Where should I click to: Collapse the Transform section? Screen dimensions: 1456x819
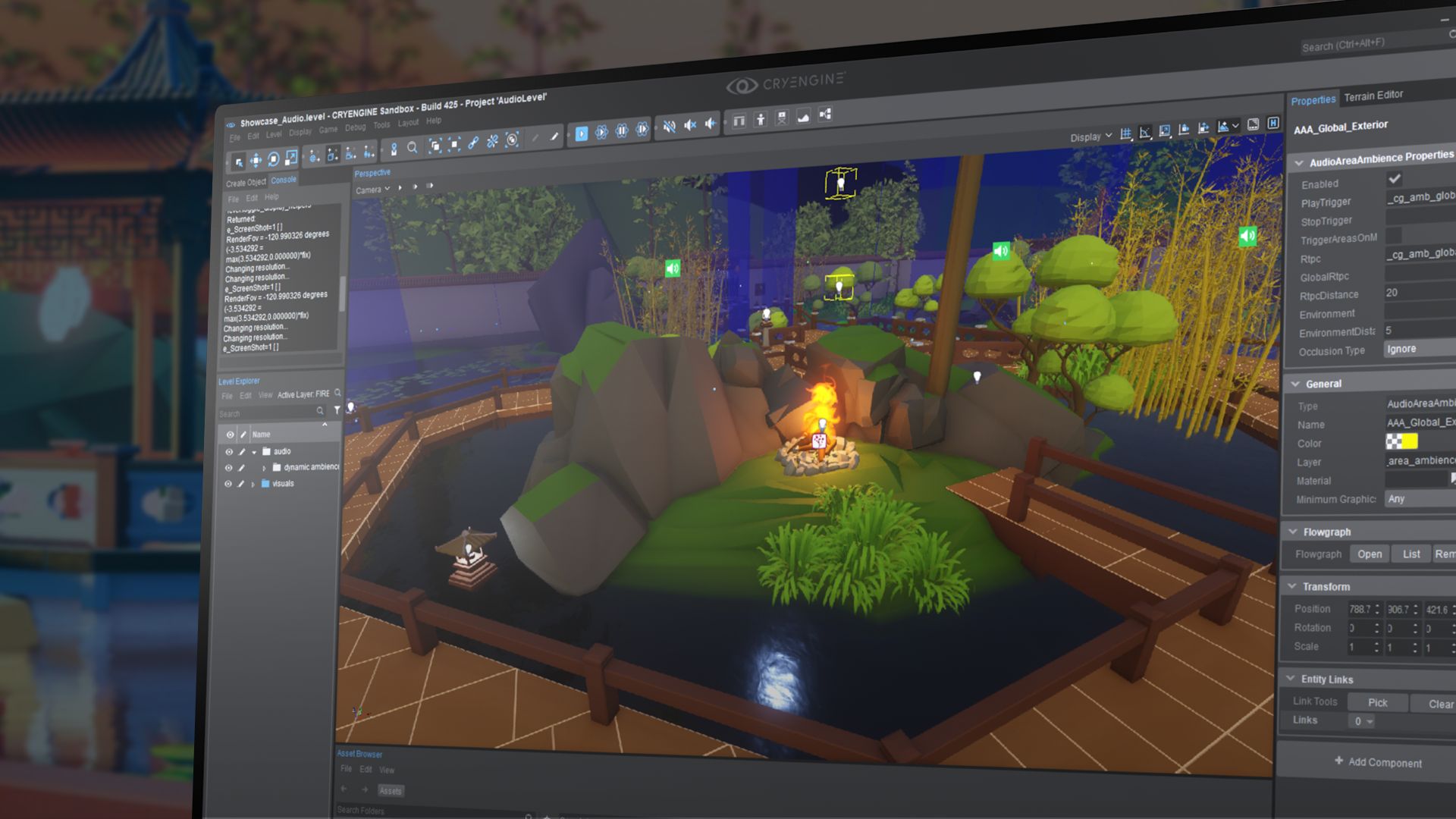(1292, 586)
